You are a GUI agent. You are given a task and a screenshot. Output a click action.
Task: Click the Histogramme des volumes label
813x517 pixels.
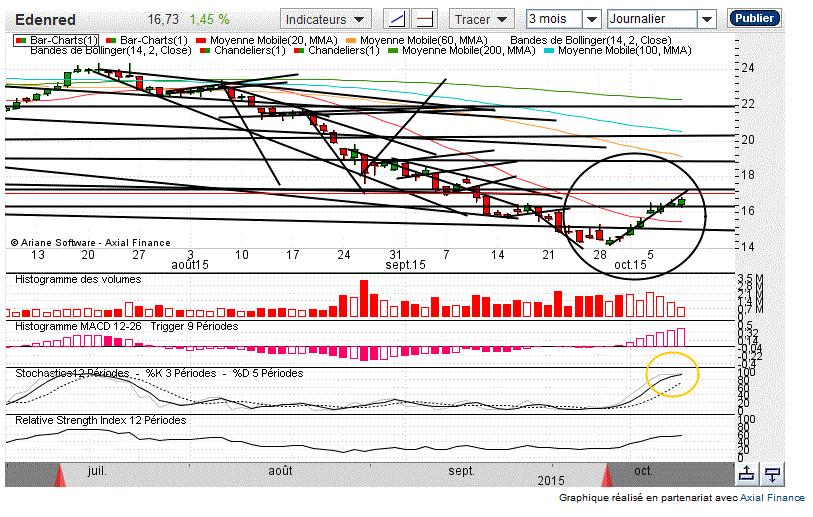[x=78, y=280]
